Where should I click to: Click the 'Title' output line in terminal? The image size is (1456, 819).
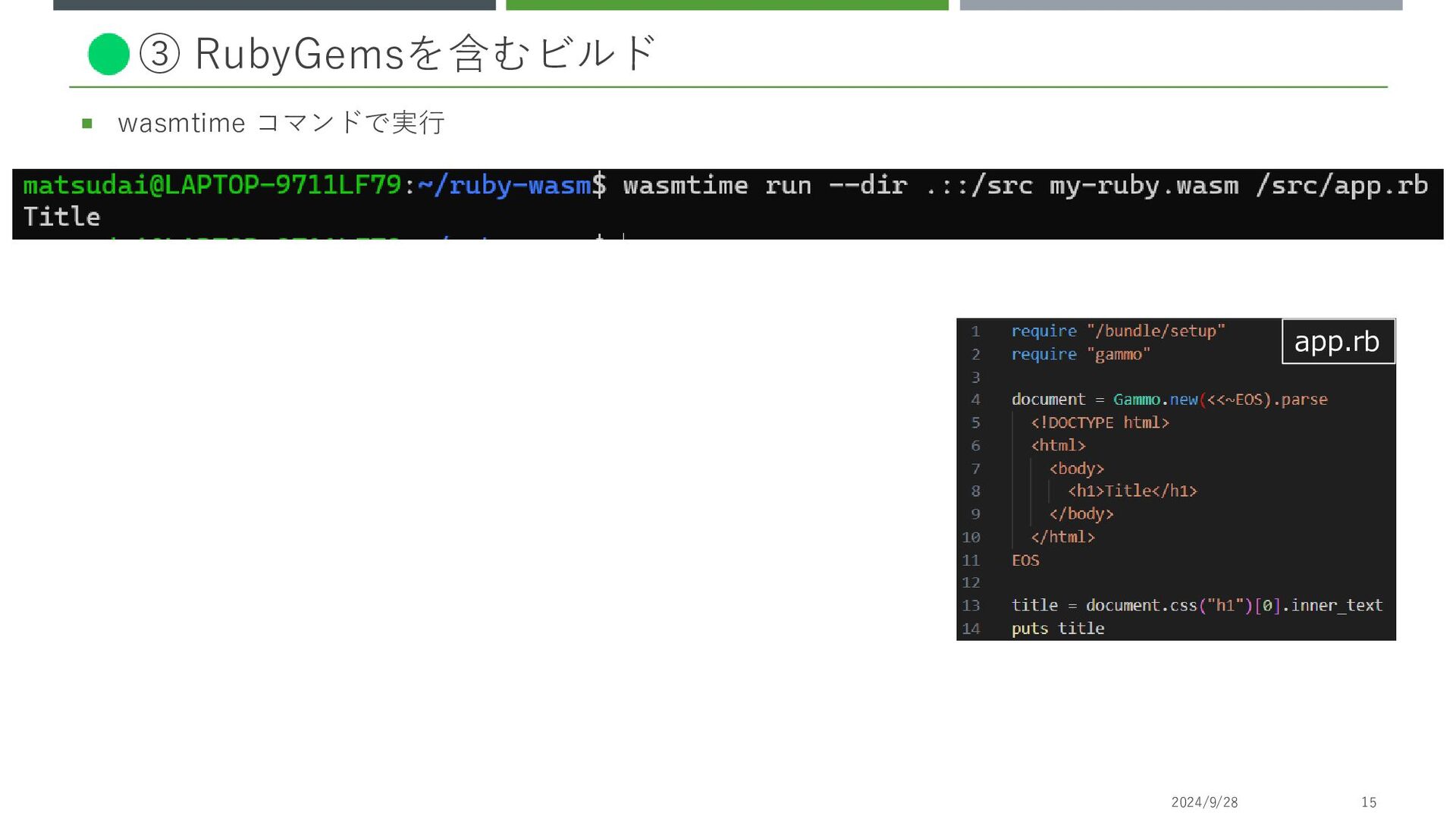point(62,217)
